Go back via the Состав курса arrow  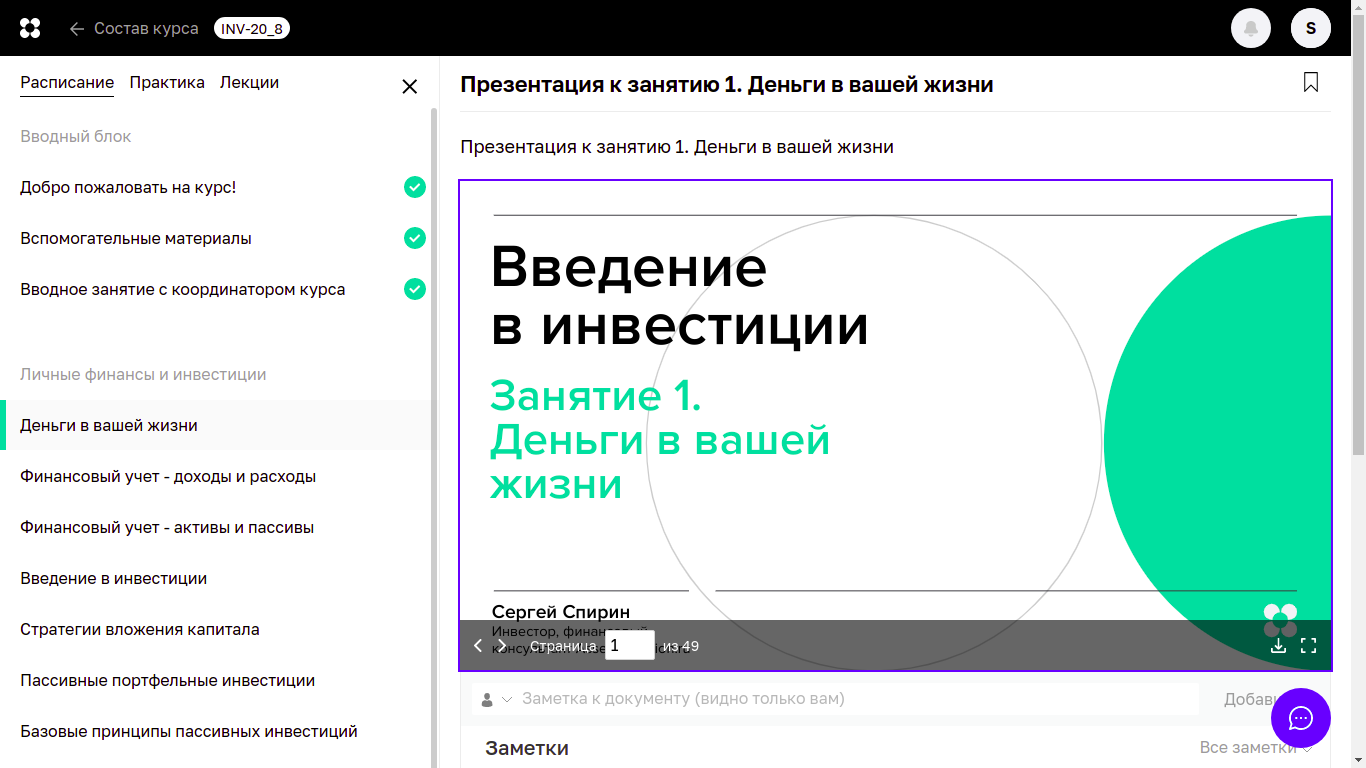(x=77, y=29)
